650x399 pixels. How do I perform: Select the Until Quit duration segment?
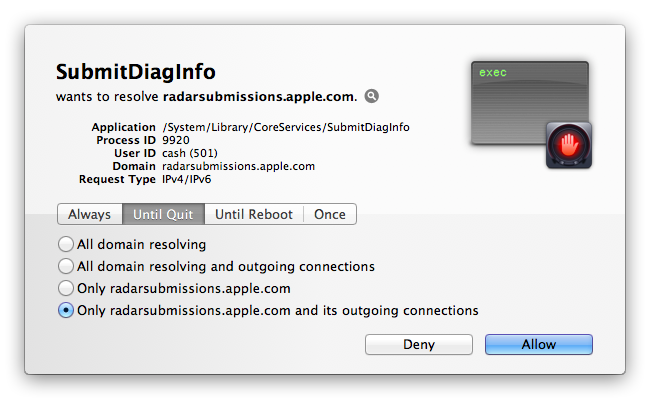click(x=163, y=214)
